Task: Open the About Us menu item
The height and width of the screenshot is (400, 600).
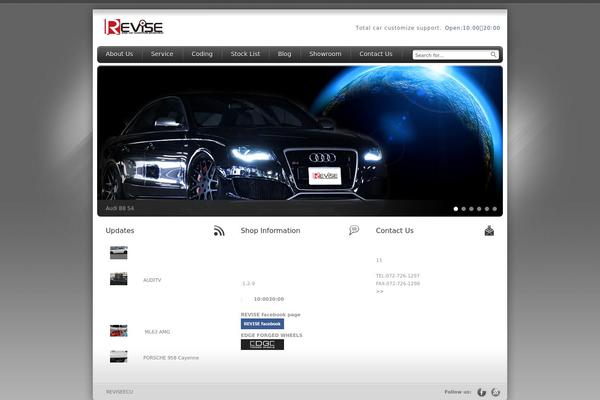Action: point(119,54)
